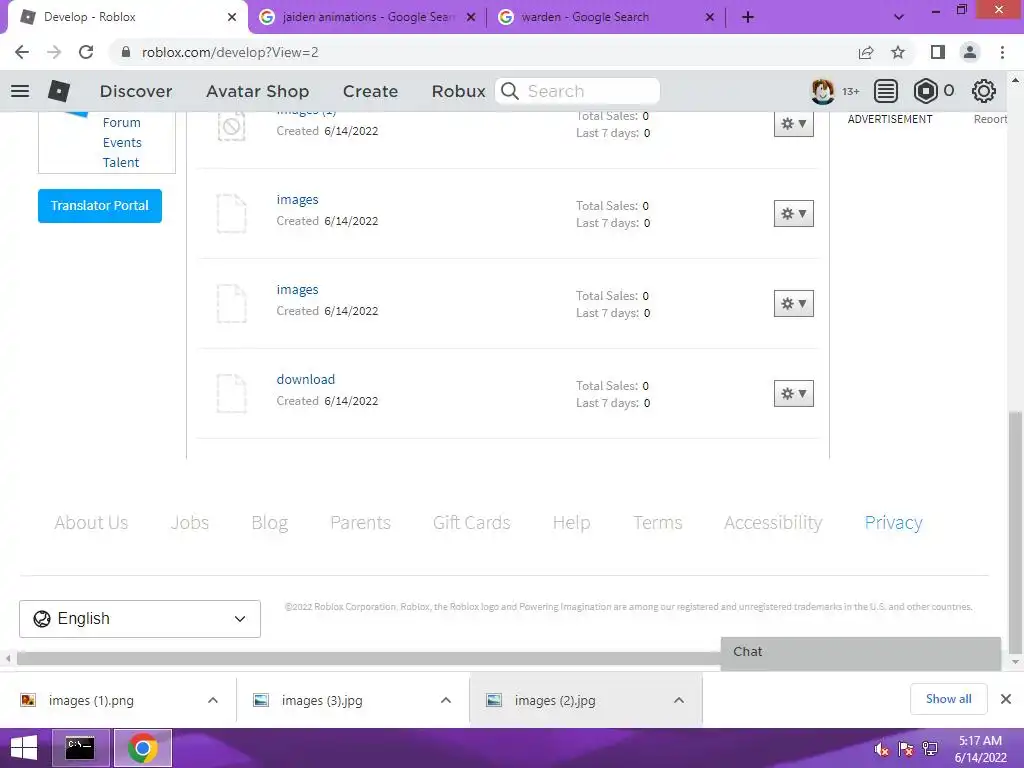Viewport: 1024px width, 768px height.
Task: Click the Parents footer link
Action: tap(360, 522)
